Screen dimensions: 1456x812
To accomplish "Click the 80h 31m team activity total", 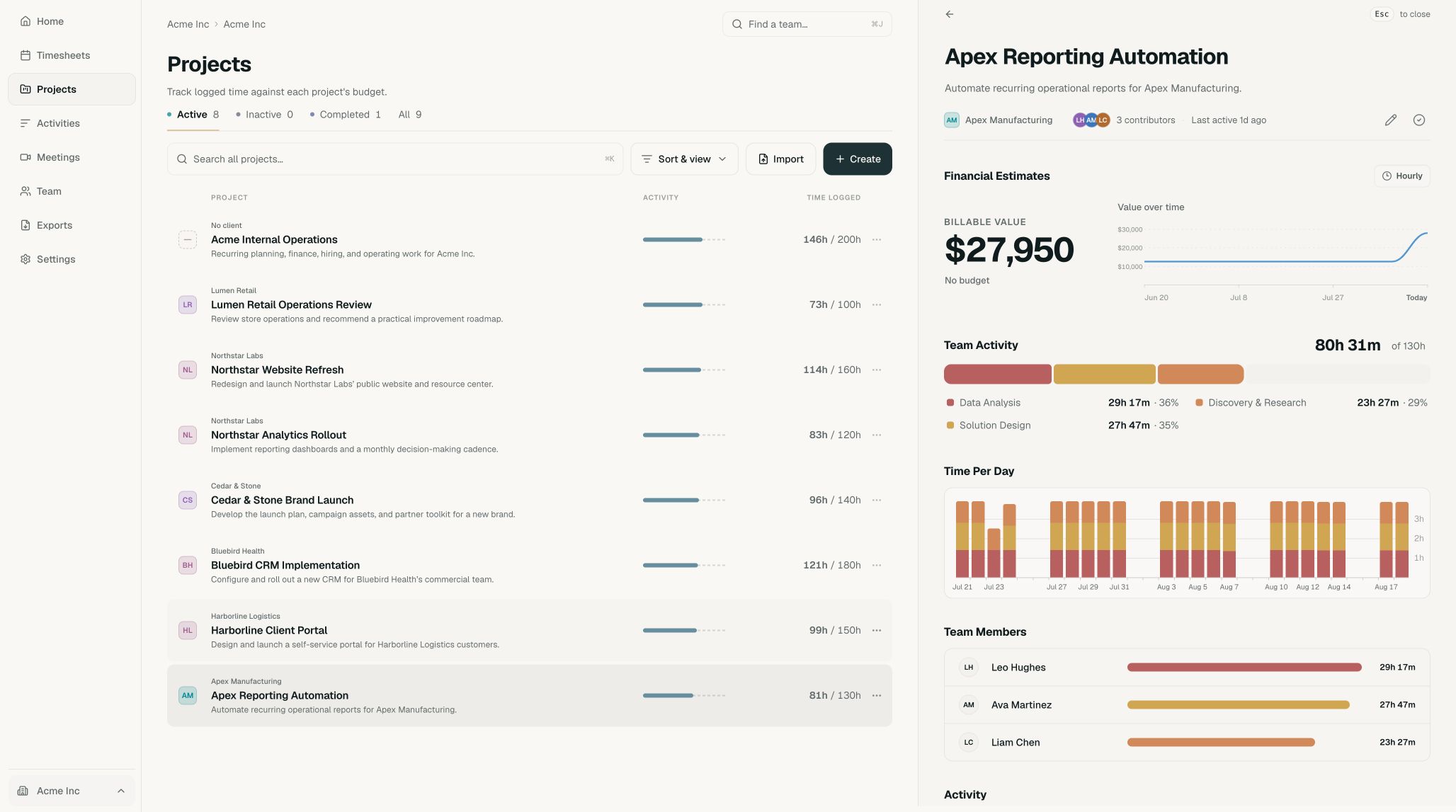I will [1348, 345].
